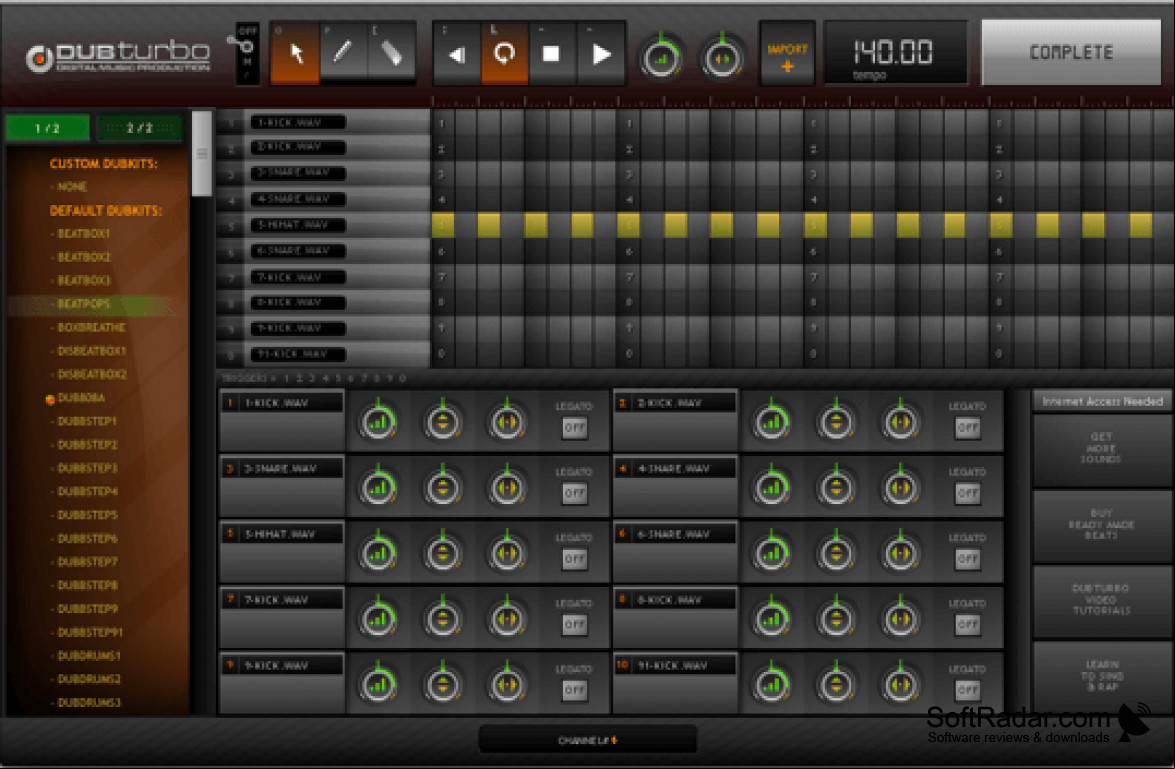The width and height of the screenshot is (1175, 769).
Task: Click the Complete button
Action: tap(1071, 52)
